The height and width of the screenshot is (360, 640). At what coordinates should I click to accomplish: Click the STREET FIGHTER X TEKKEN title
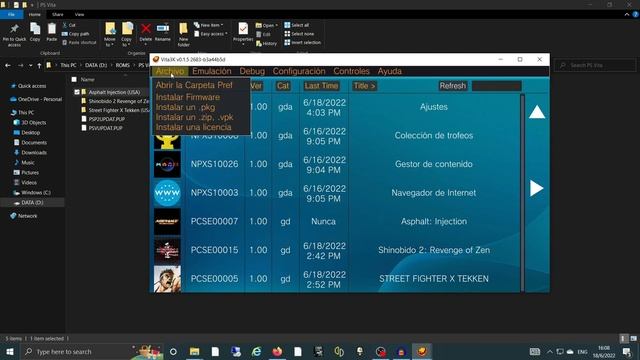pyautogui.click(x=433, y=279)
